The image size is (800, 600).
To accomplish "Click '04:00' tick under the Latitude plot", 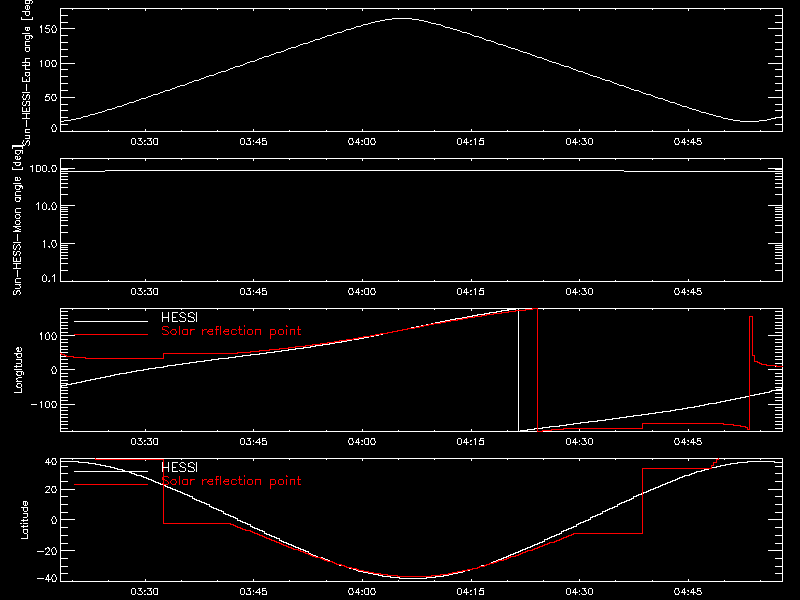I will tap(362, 592).
